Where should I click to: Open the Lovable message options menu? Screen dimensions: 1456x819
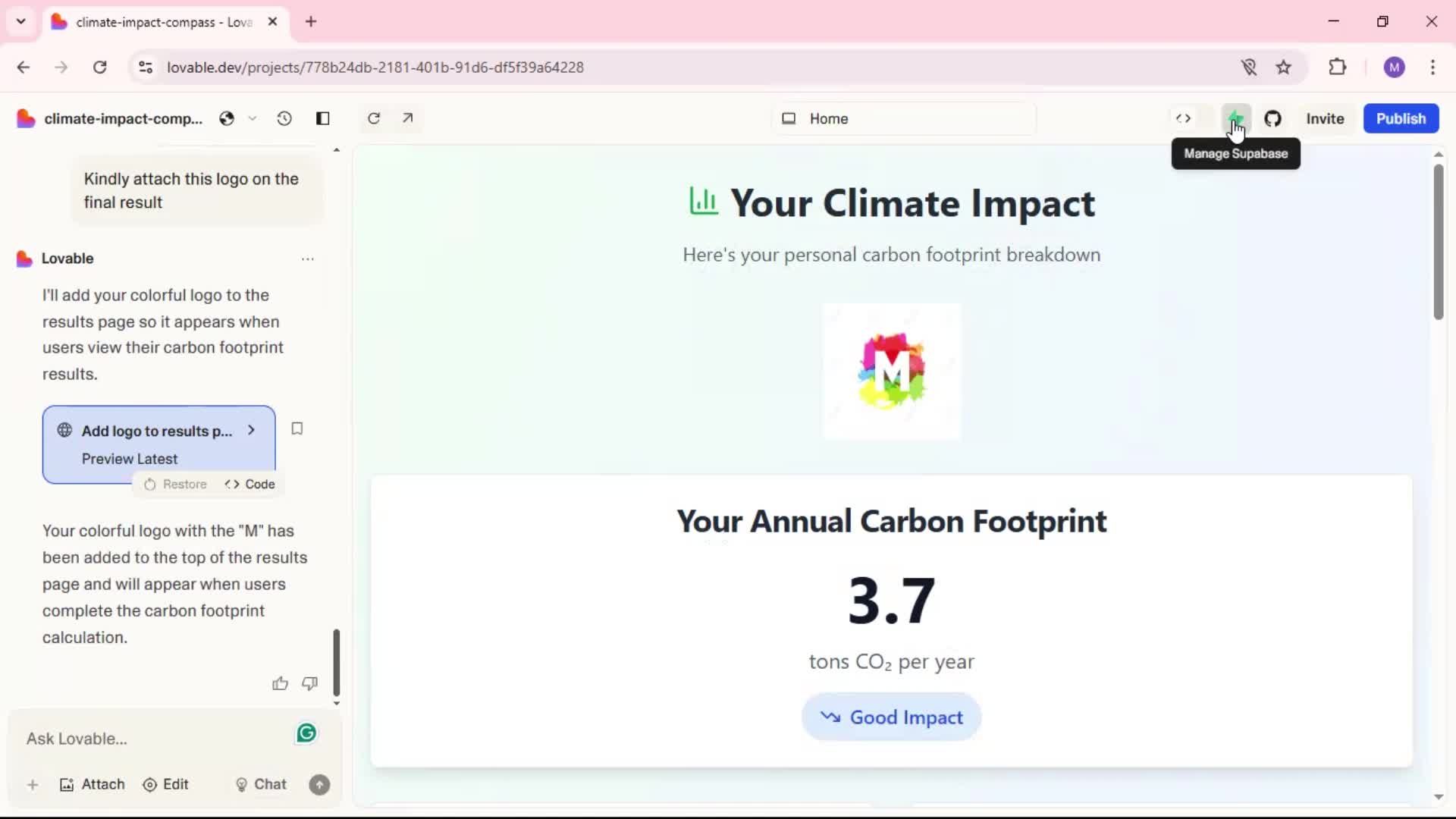point(307,259)
